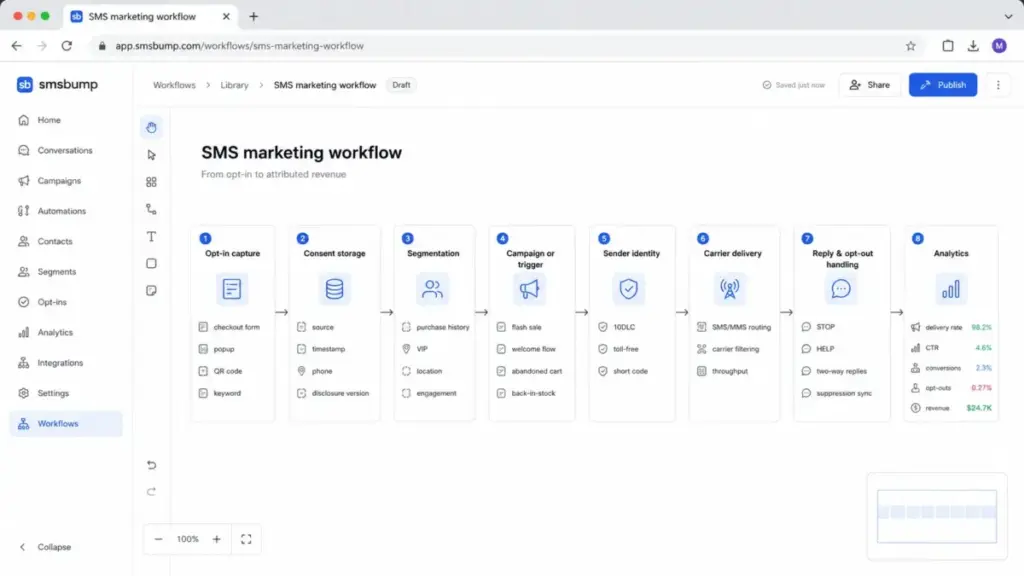Click the Campaign megaphone icon

tap(530, 289)
